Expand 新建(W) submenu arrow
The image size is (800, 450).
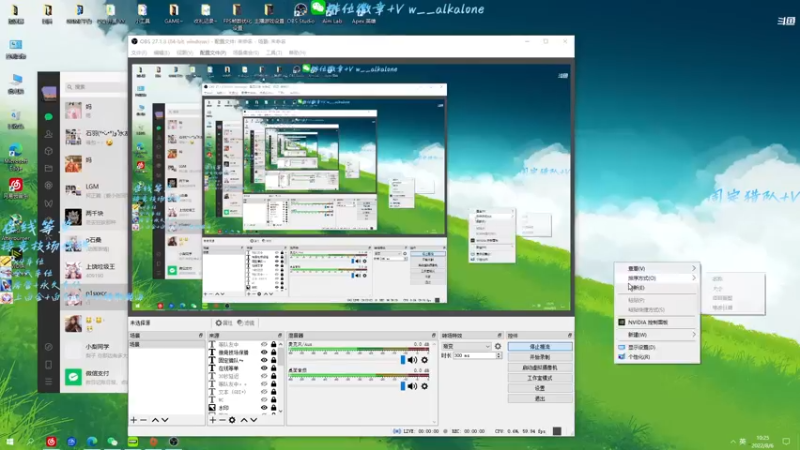694,335
